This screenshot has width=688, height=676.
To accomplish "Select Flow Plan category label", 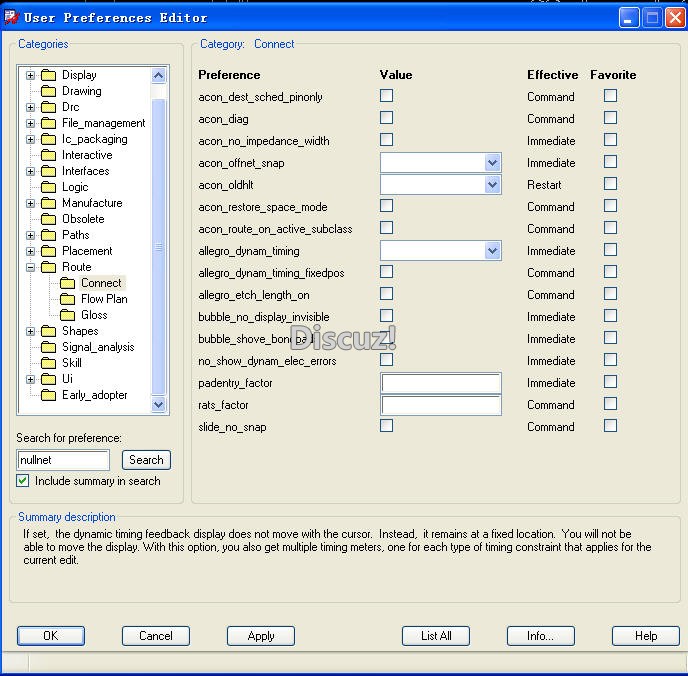I will pyautogui.click(x=104, y=299).
